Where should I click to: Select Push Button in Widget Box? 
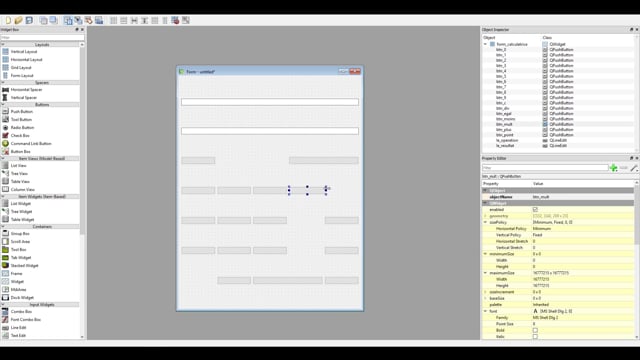tap(22, 111)
